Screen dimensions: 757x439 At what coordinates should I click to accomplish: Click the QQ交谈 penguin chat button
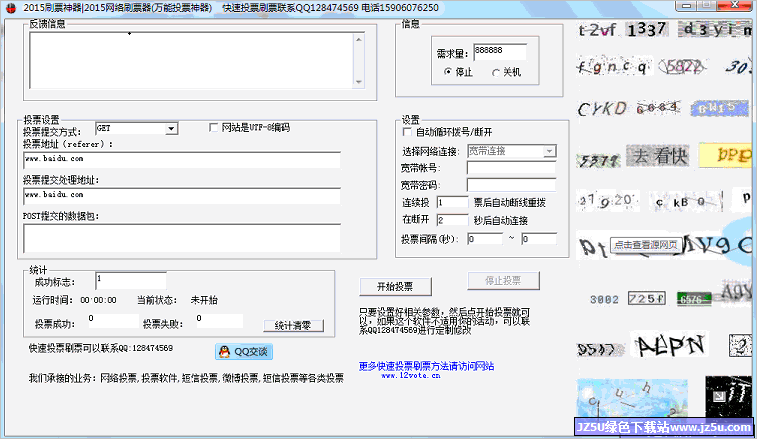click(x=243, y=351)
